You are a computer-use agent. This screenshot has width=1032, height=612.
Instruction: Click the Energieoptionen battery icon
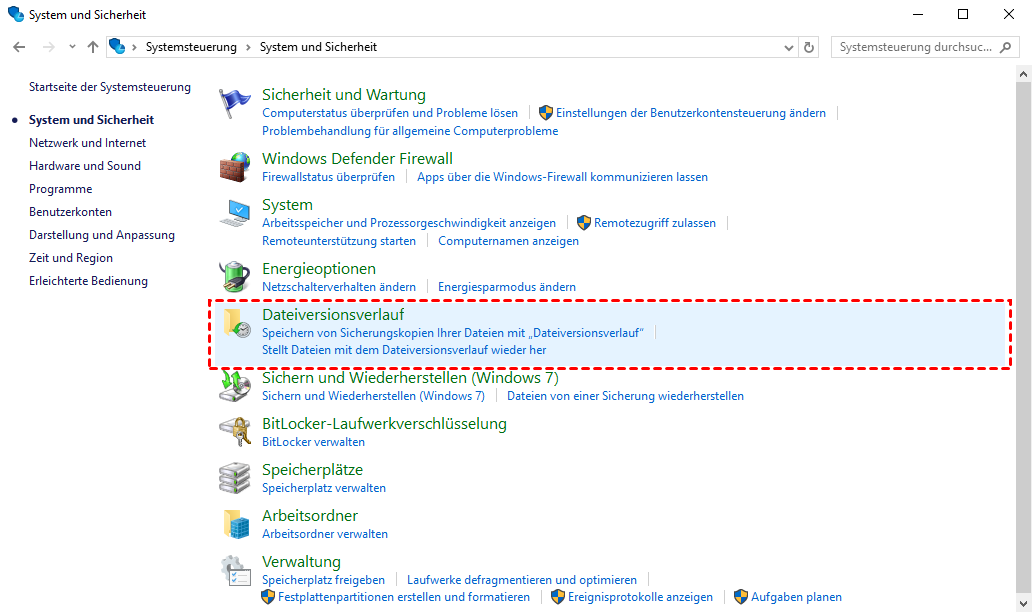coord(235,277)
